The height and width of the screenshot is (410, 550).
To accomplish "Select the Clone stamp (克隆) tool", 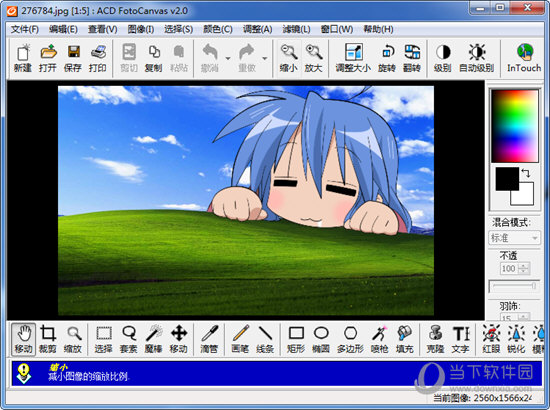I will tap(435, 339).
